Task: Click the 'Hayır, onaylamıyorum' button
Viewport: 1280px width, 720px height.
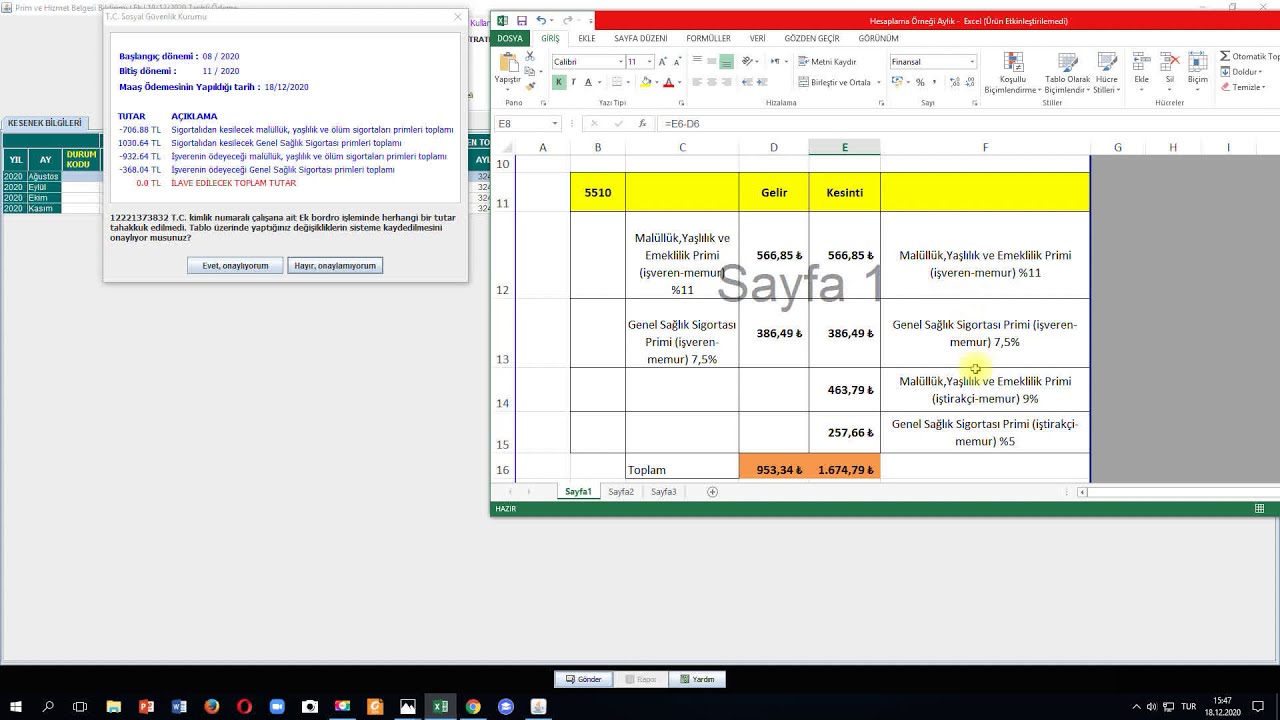Action: 335,266
